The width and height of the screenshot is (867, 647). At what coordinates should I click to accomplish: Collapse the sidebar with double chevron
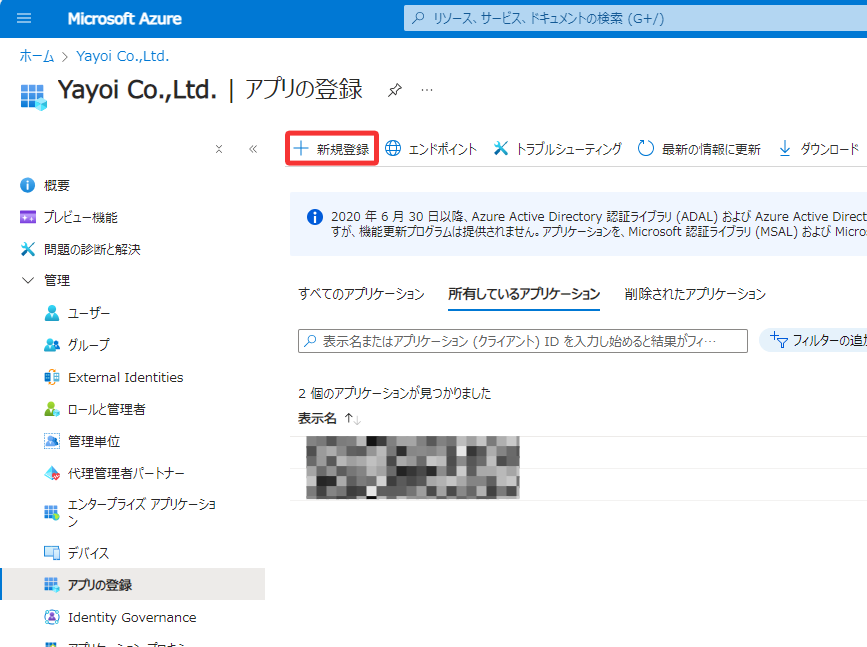click(x=253, y=149)
